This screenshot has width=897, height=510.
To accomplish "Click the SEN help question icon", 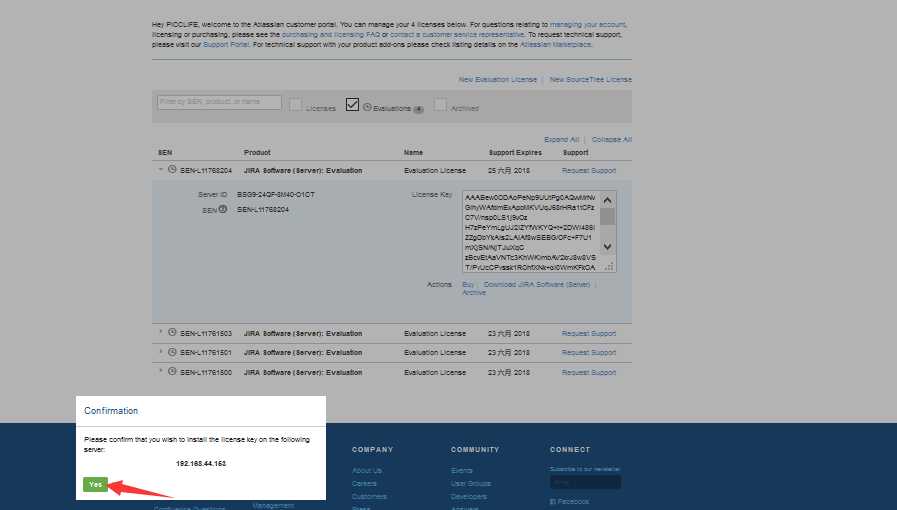I will [x=223, y=209].
